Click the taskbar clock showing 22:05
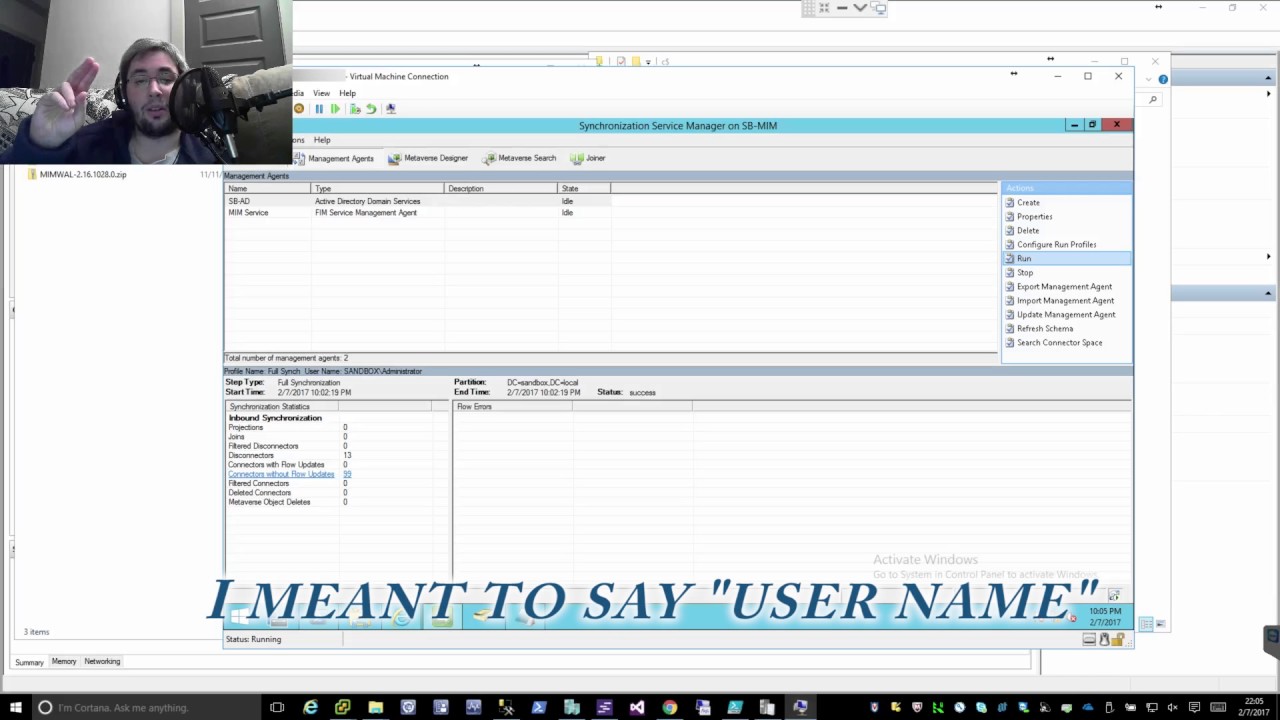 pyautogui.click(x=1253, y=708)
